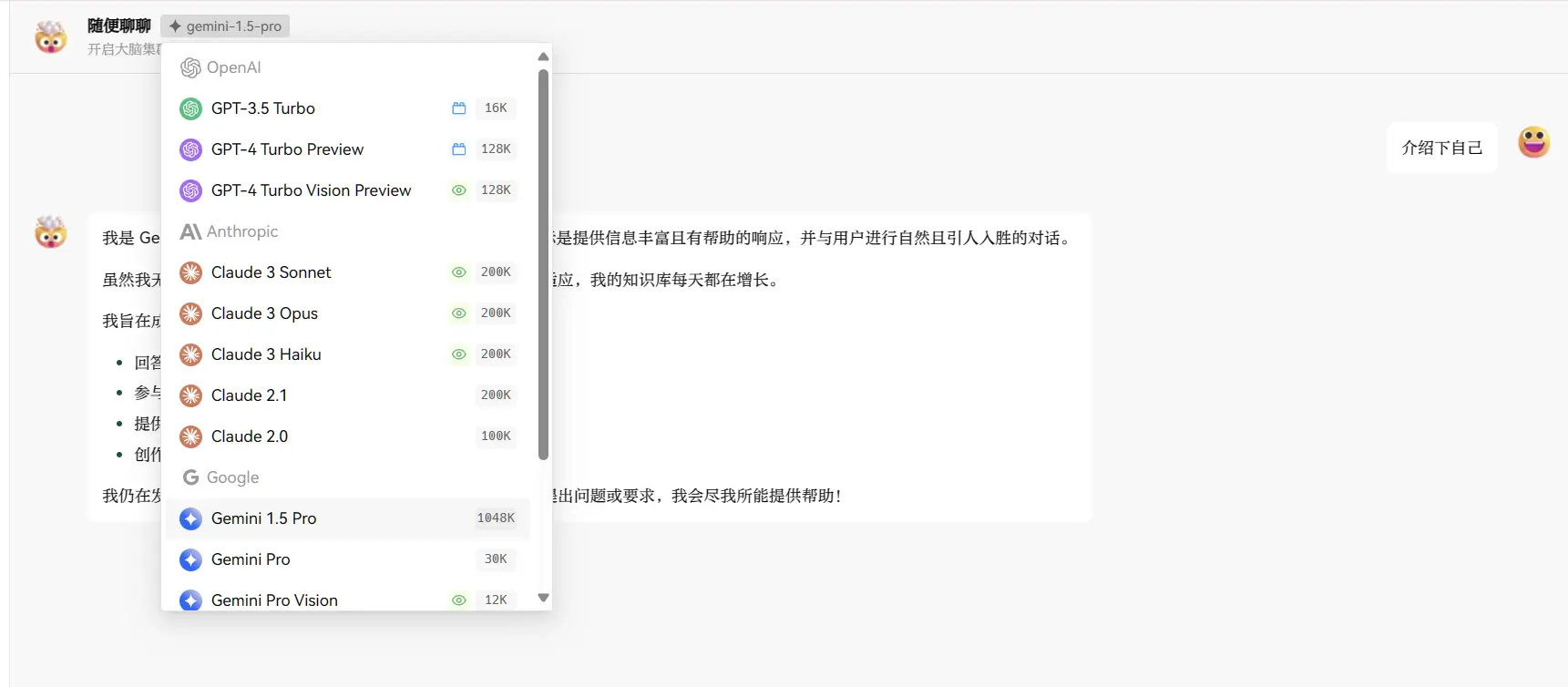This screenshot has width=1568, height=687.
Task: Choose Claude 3 Sonnet from the list
Action: 347,272
